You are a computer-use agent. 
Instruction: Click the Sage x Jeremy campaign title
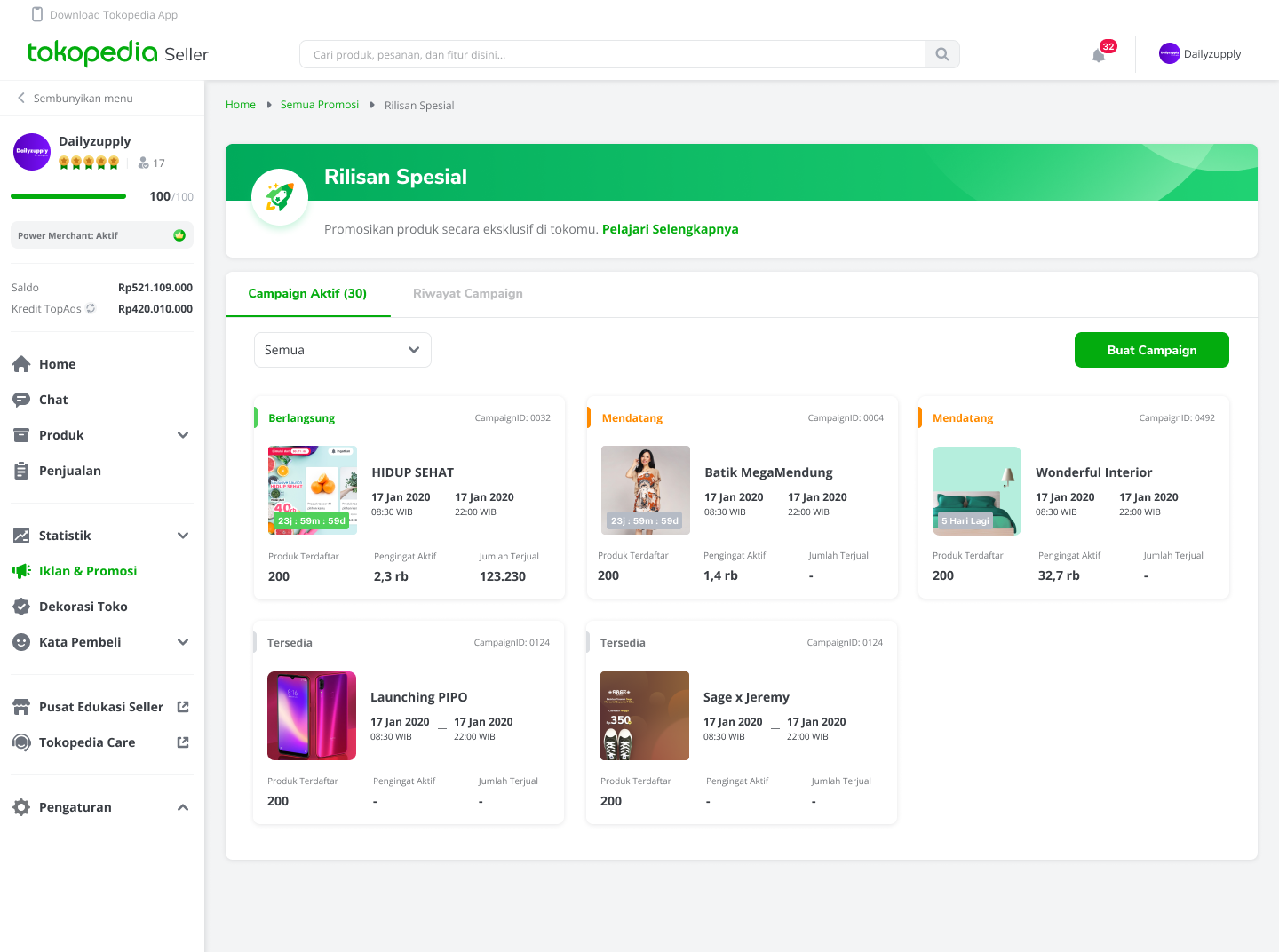click(x=747, y=697)
